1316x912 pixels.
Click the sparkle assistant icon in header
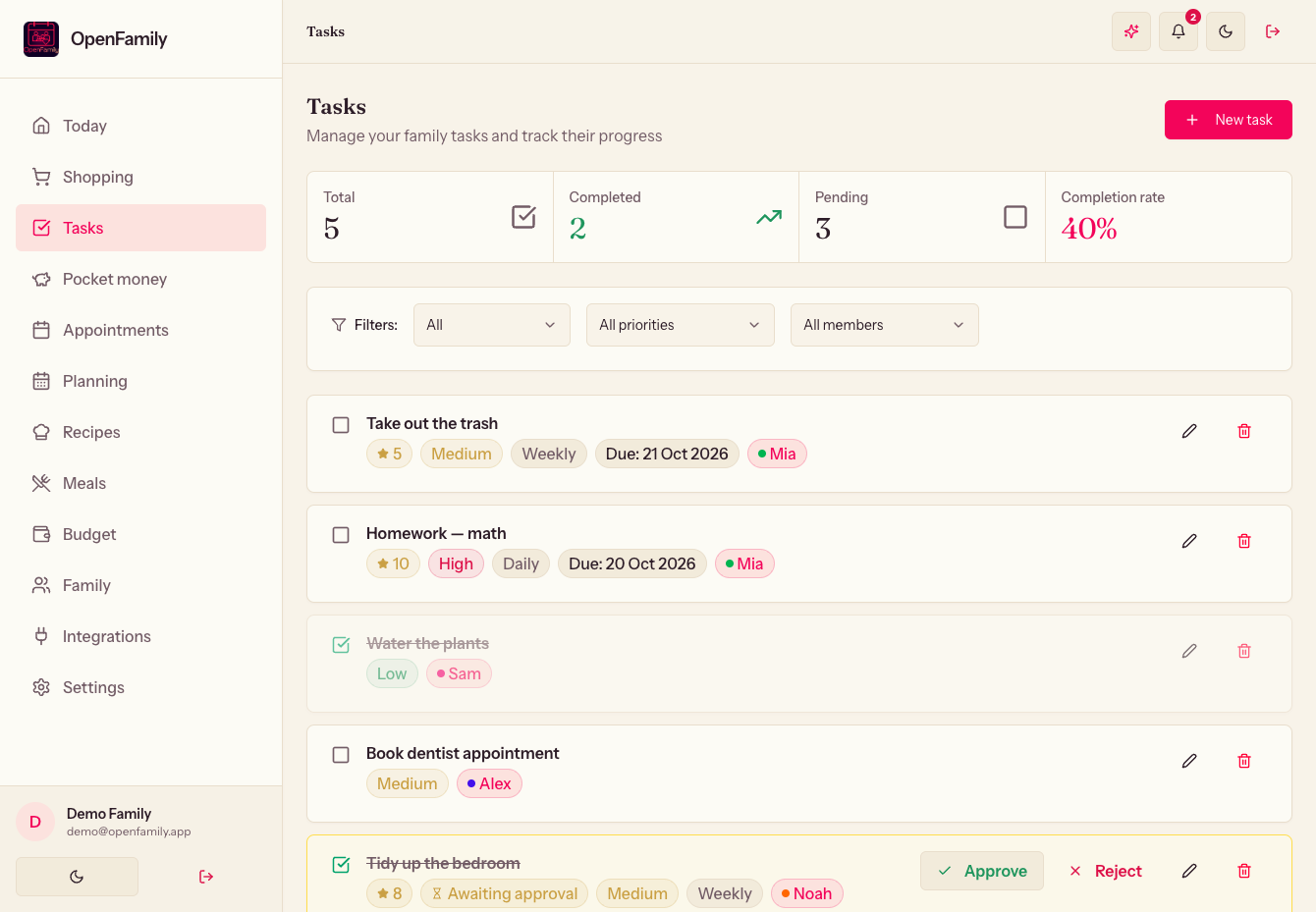(1131, 31)
